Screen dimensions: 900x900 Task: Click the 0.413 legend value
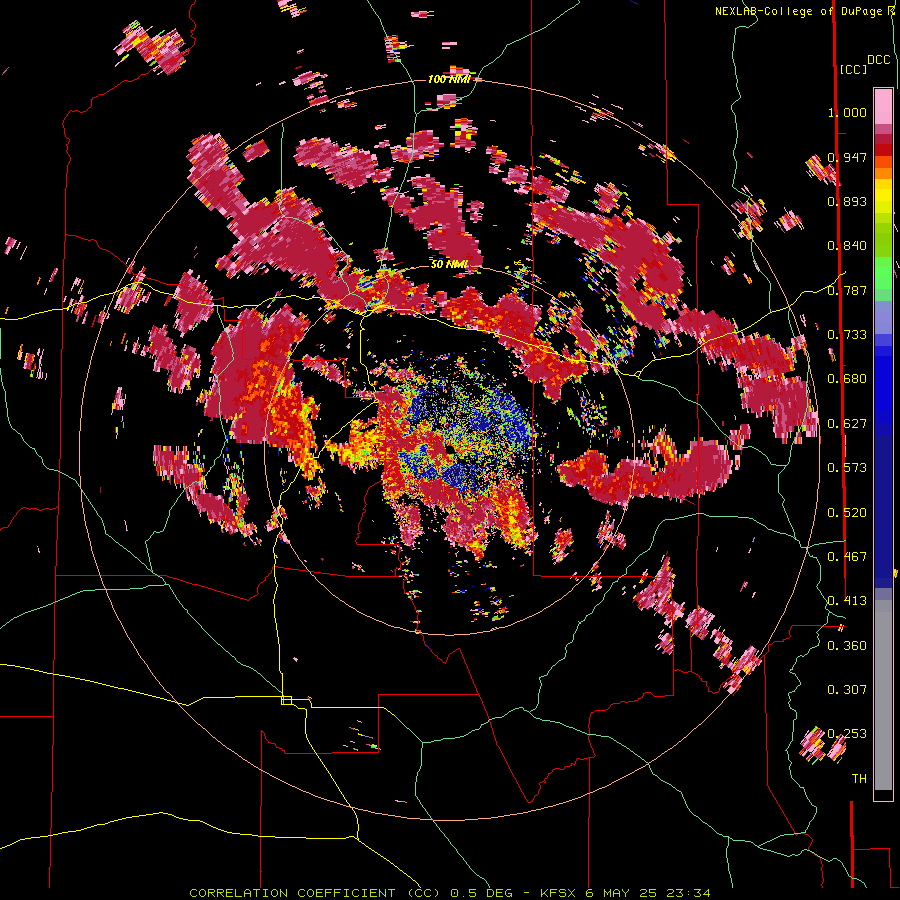[x=847, y=601]
